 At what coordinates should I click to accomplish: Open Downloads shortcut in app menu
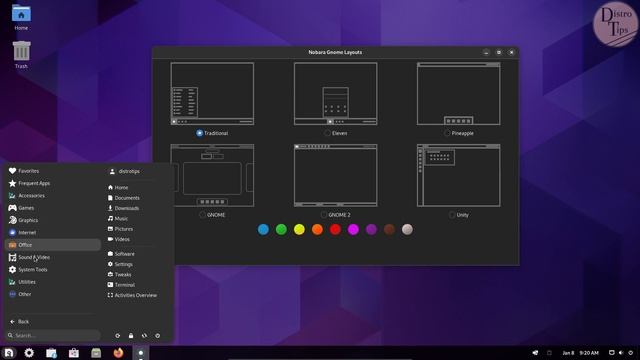(x=123, y=208)
